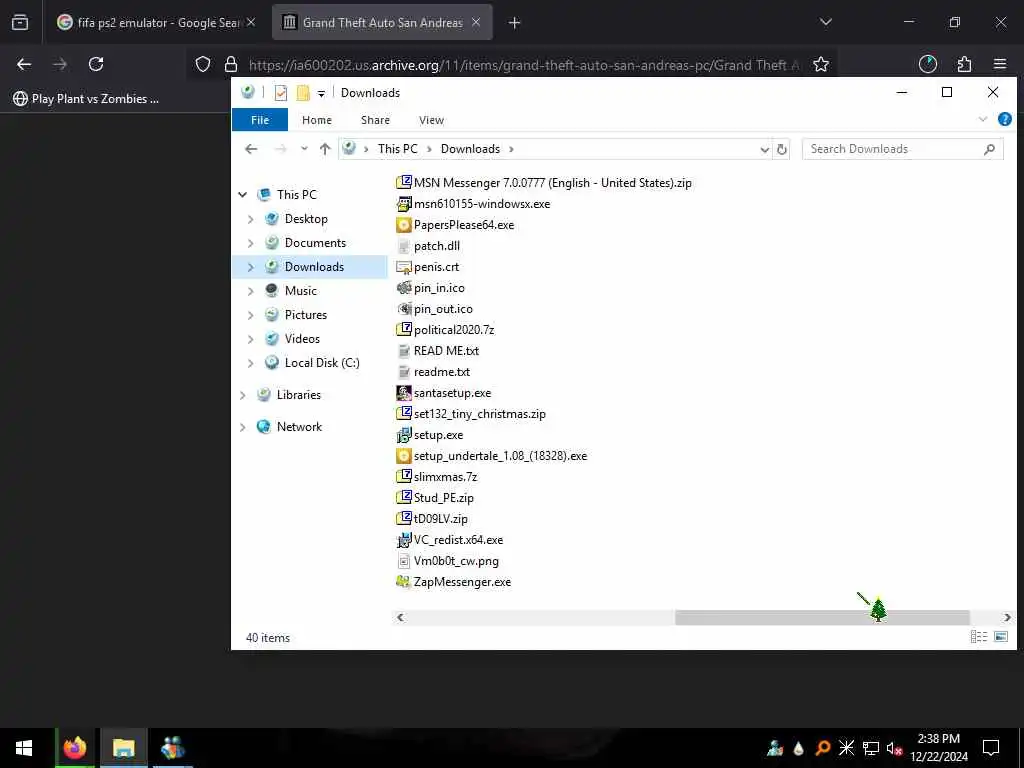Switch to large icons view layout
The image size is (1024, 768).
1000,637
